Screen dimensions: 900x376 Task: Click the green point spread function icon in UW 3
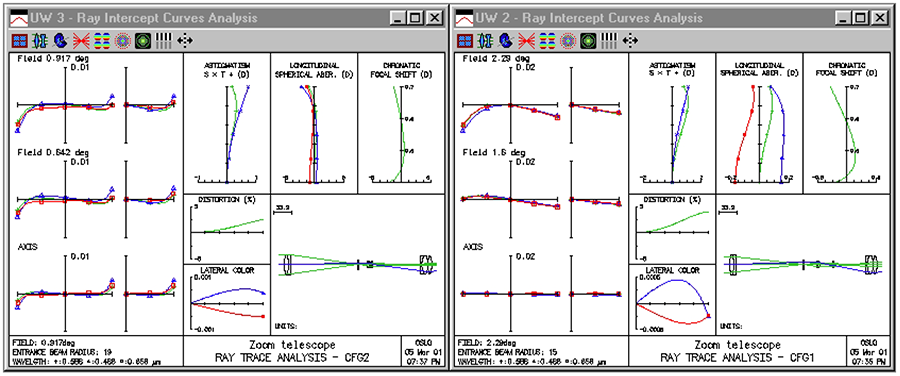(x=143, y=40)
